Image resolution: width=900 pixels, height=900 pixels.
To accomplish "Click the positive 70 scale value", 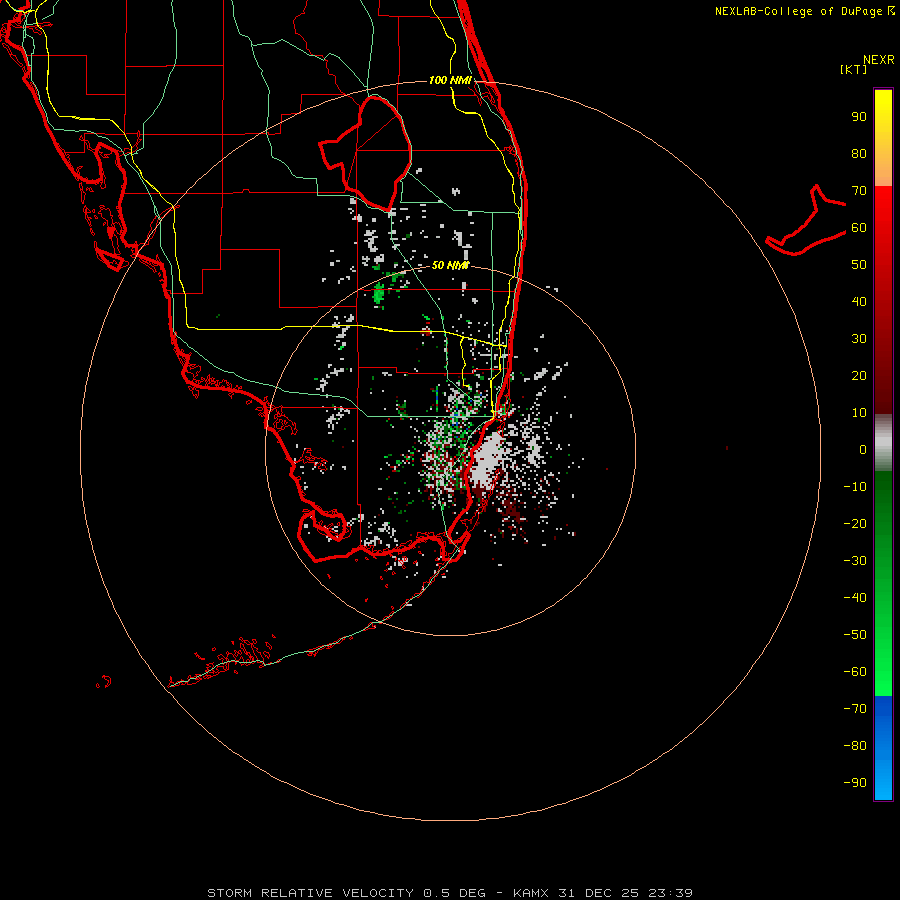I will click(x=859, y=191).
